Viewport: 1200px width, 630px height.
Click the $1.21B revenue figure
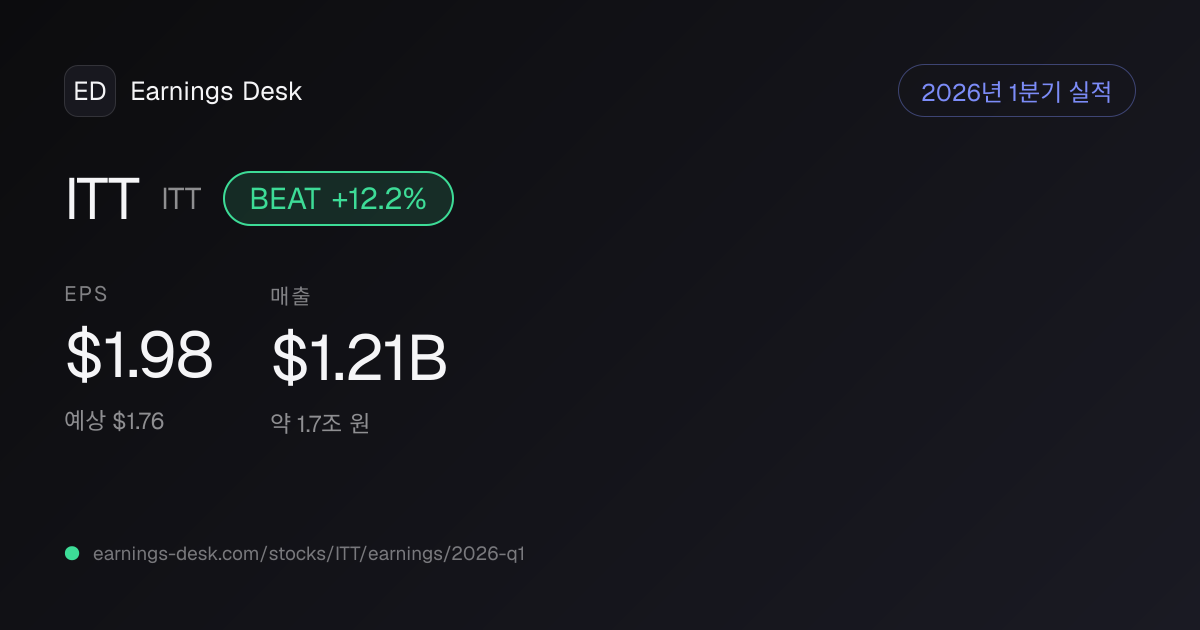359,358
